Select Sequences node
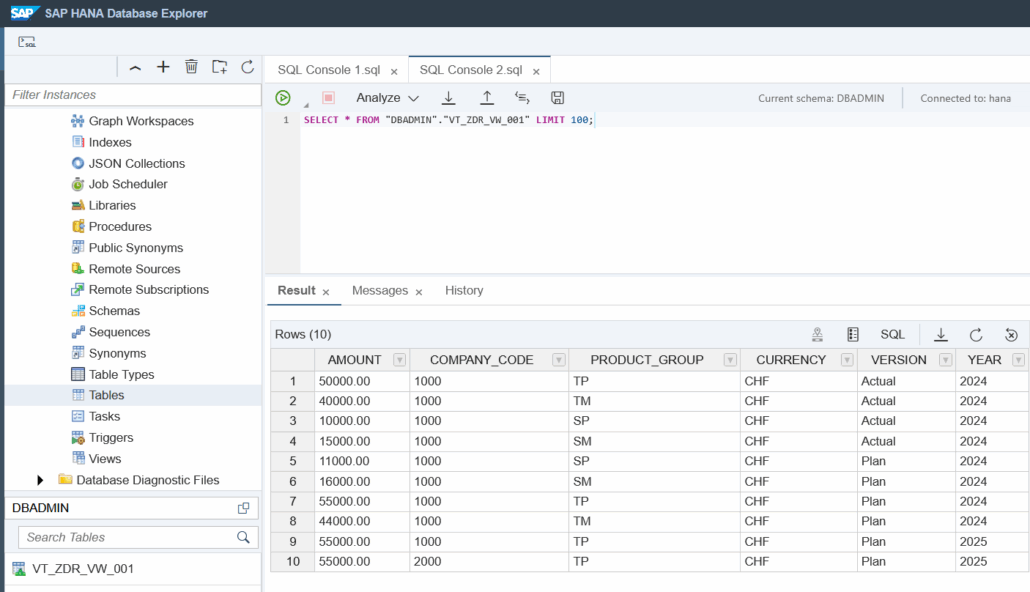 [x=120, y=332]
